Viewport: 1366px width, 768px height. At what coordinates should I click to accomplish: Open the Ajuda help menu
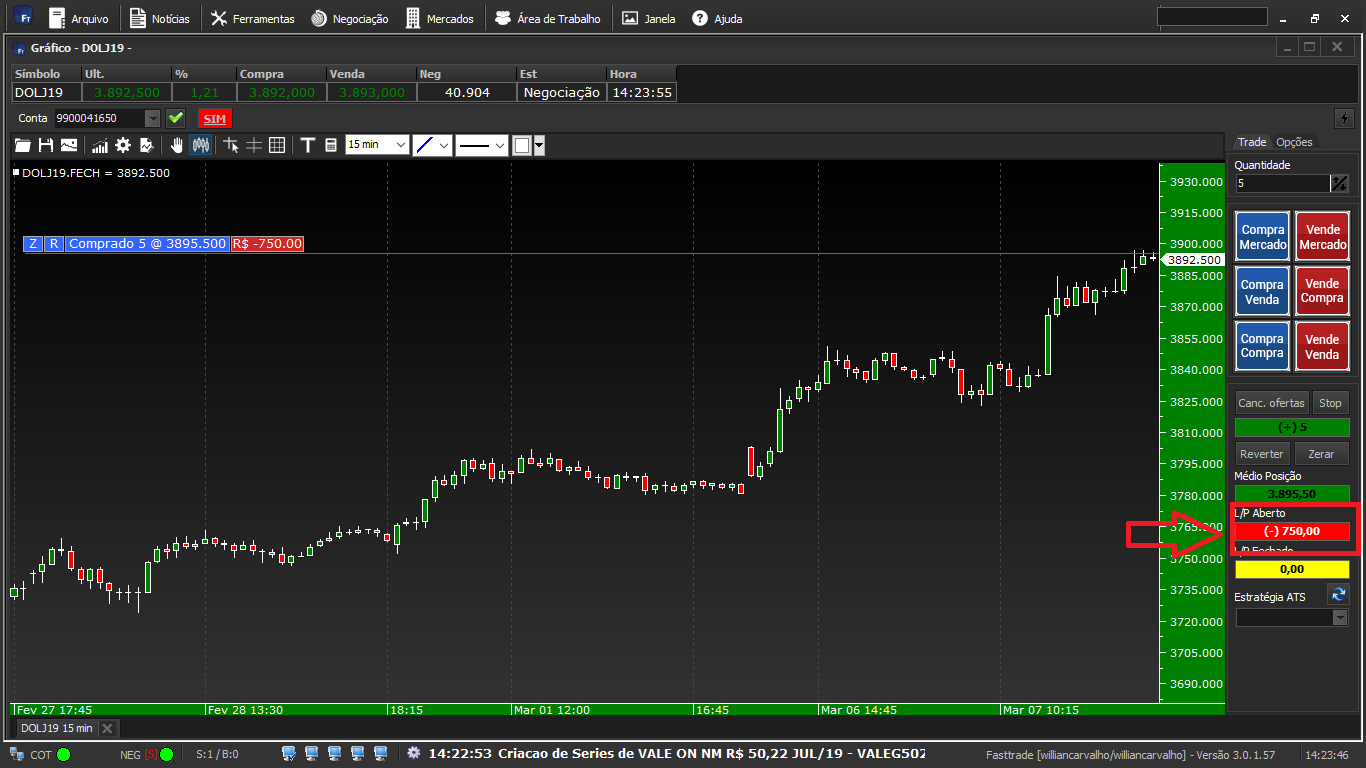tap(717, 18)
